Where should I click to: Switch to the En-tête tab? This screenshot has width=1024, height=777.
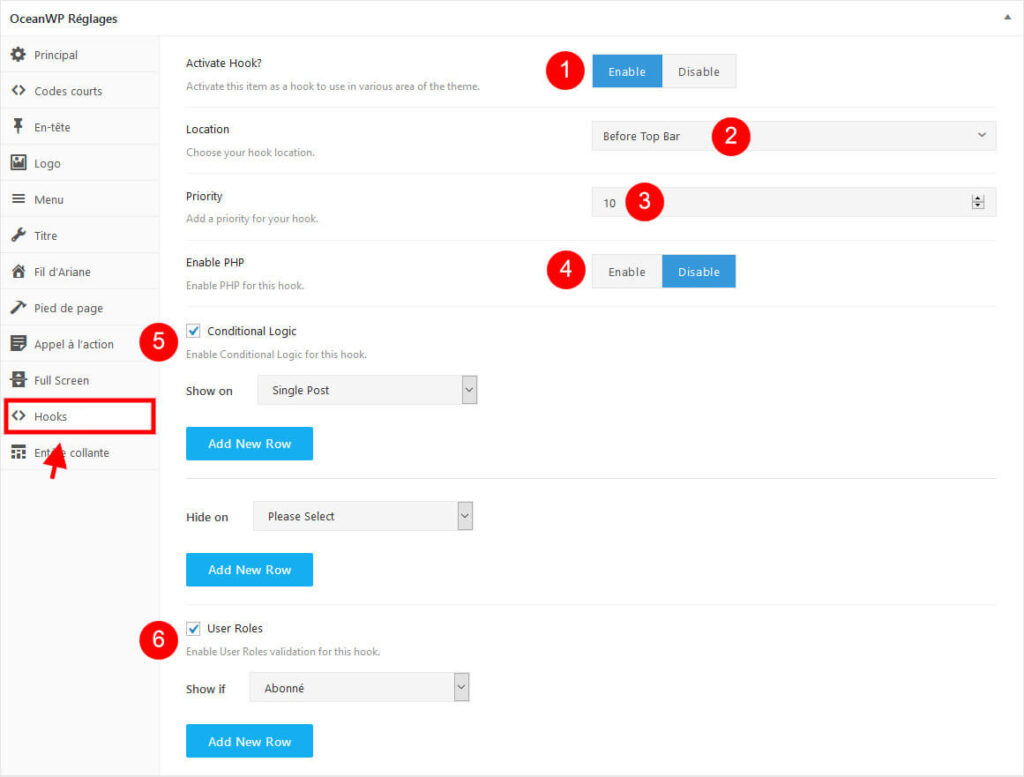coord(80,127)
